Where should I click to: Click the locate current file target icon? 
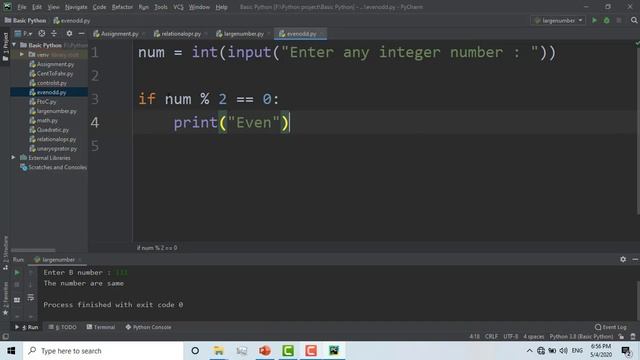pos(42,33)
